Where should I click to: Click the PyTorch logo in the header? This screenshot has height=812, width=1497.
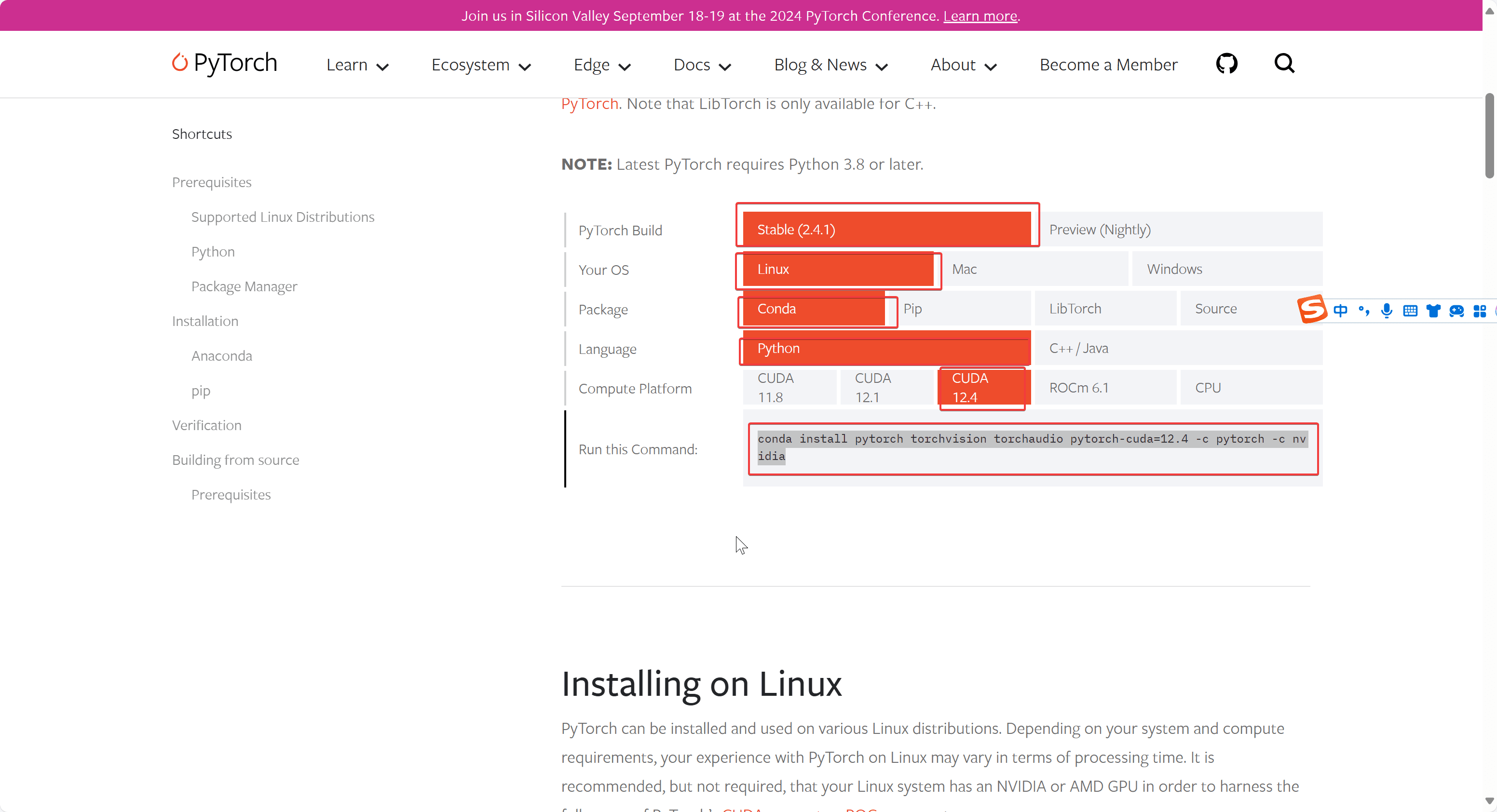[x=224, y=63]
